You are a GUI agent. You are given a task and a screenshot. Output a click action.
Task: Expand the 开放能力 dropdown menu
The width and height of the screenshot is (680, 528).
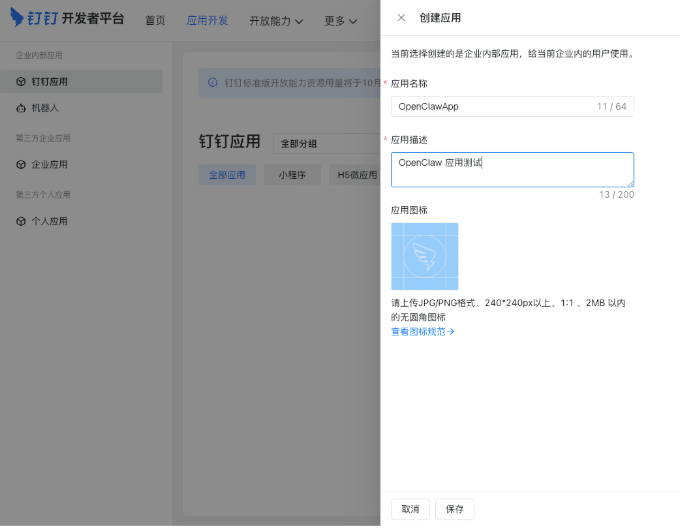[276, 20]
